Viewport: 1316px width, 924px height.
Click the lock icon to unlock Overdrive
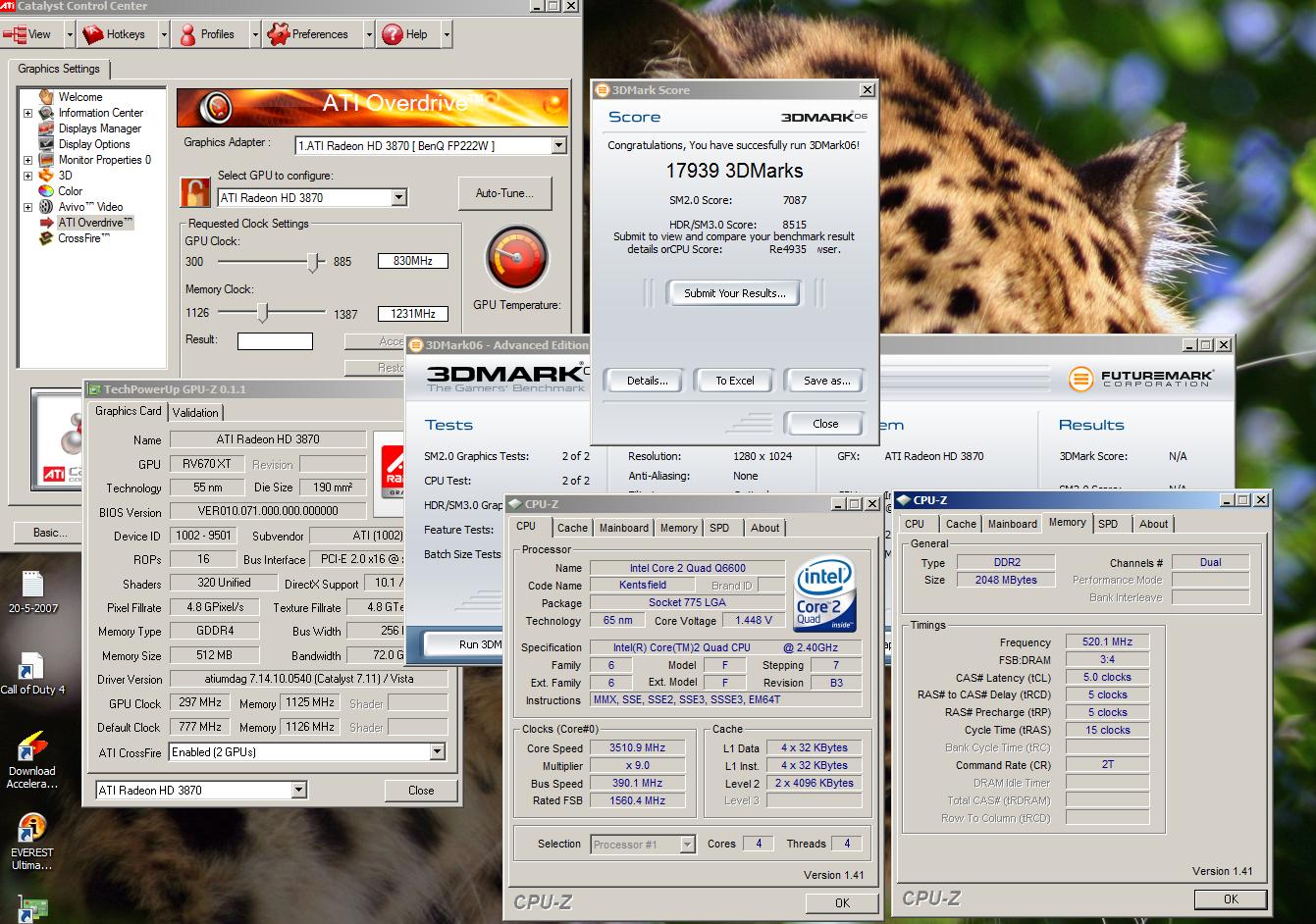coord(195,191)
